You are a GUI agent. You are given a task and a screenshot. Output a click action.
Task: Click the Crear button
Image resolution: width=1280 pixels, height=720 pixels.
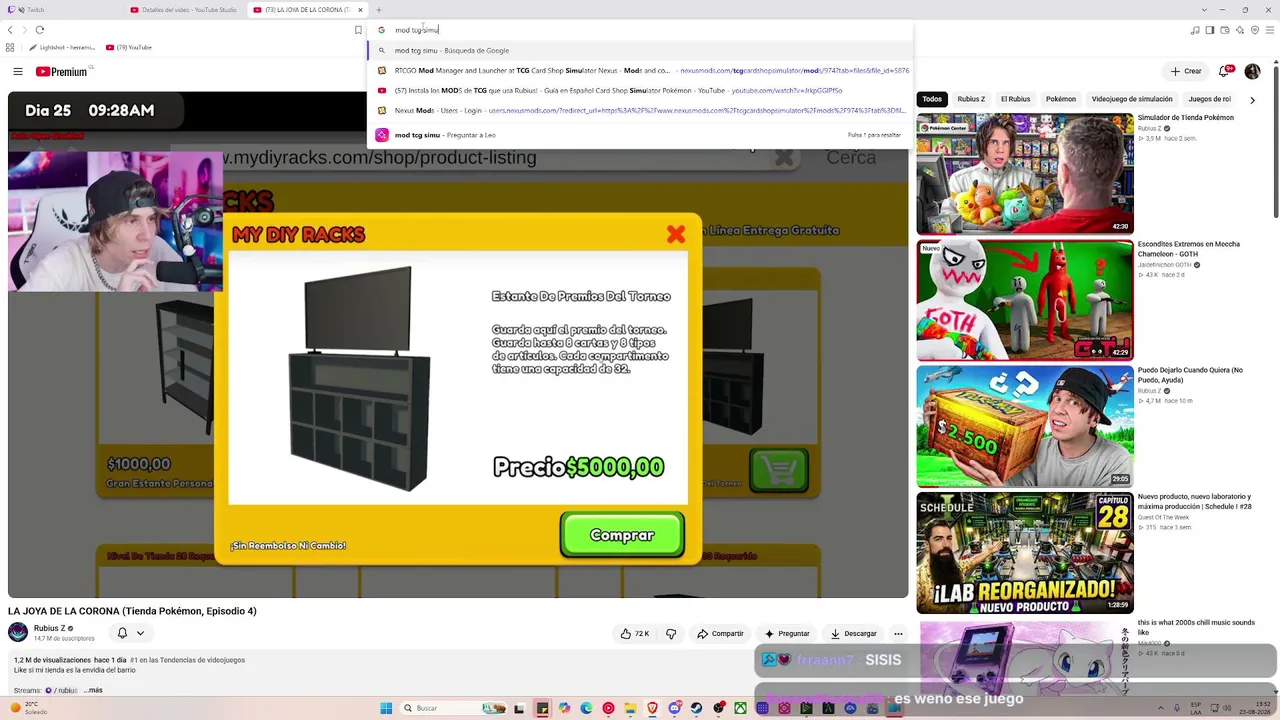[x=1186, y=72]
